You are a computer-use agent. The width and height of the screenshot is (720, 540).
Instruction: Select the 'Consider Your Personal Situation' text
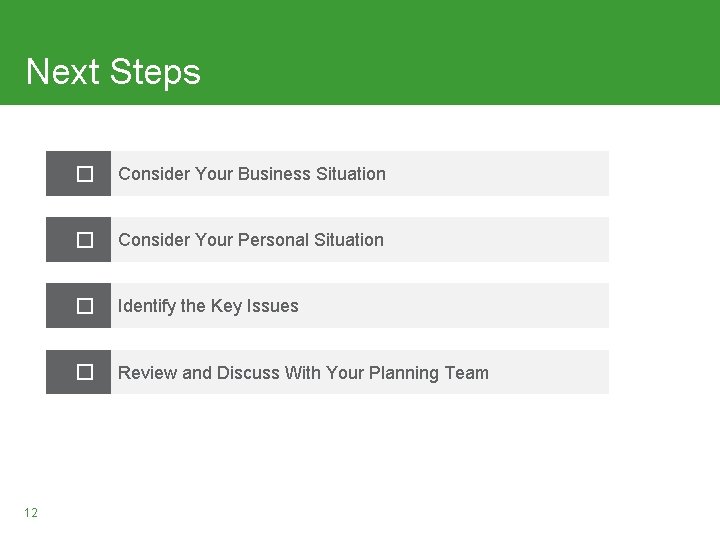[x=251, y=240]
